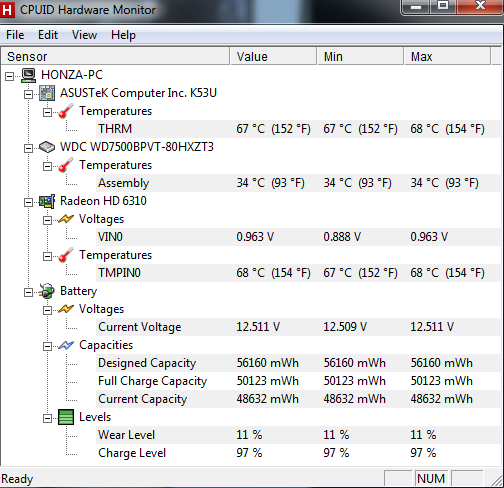Image resolution: width=504 pixels, height=488 pixels.
Task: Collapse the Battery node
Action: coord(29,293)
